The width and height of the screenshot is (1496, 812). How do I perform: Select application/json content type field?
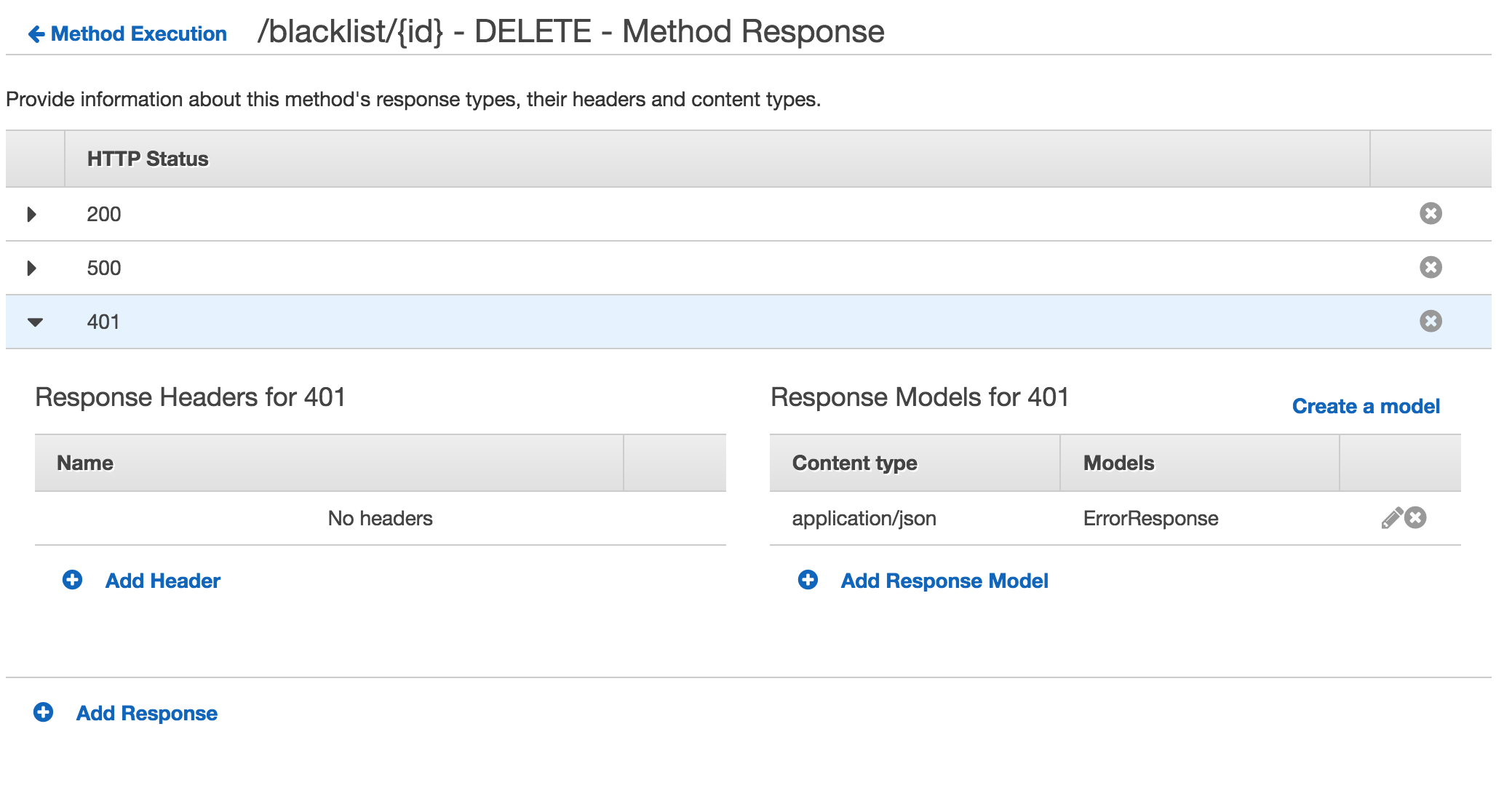coord(862,518)
